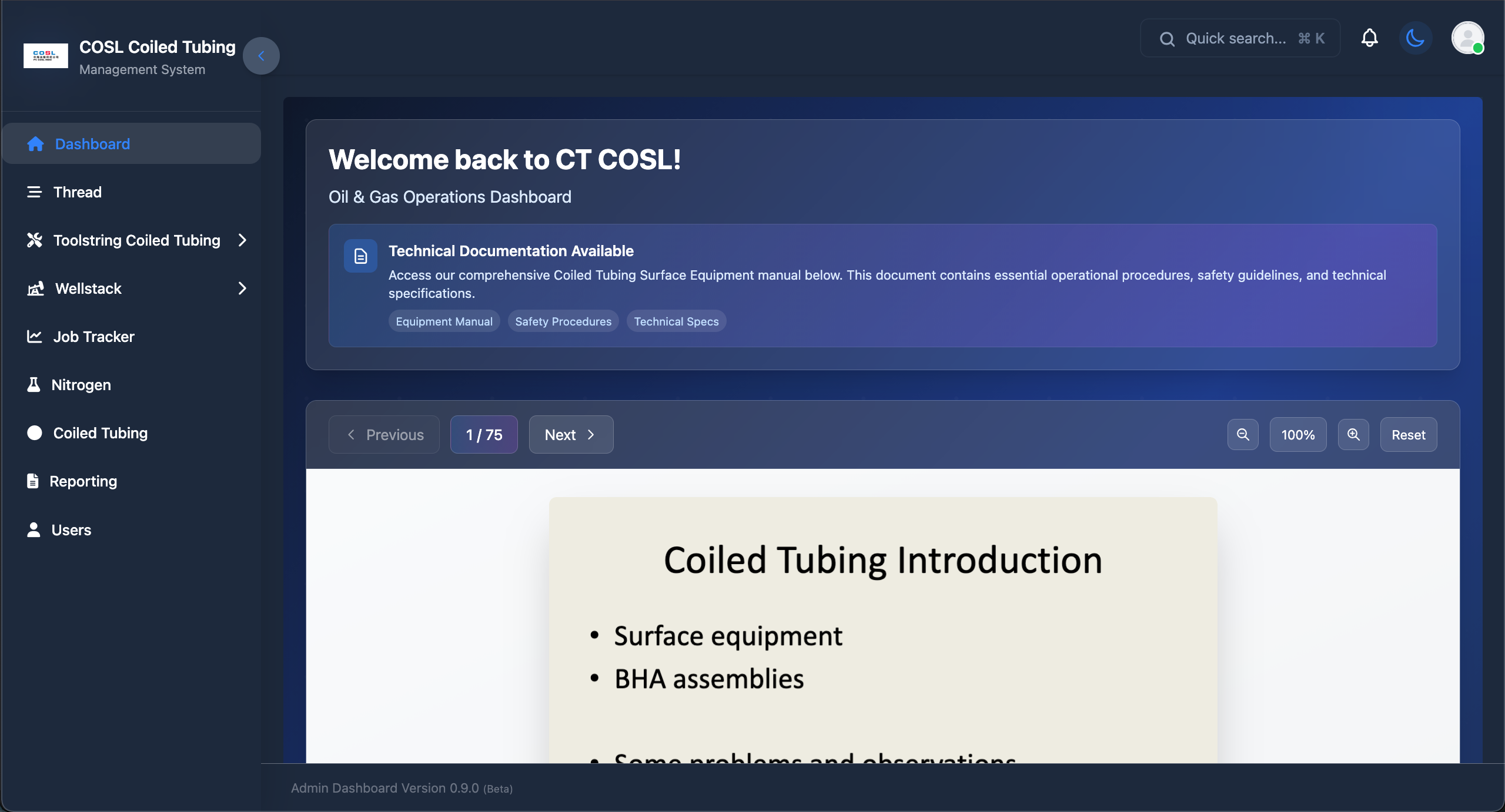Viewport: 1505px width, 812px height.
Task: Click the 100% zoom level indicator
Action: click(1297, 435)
